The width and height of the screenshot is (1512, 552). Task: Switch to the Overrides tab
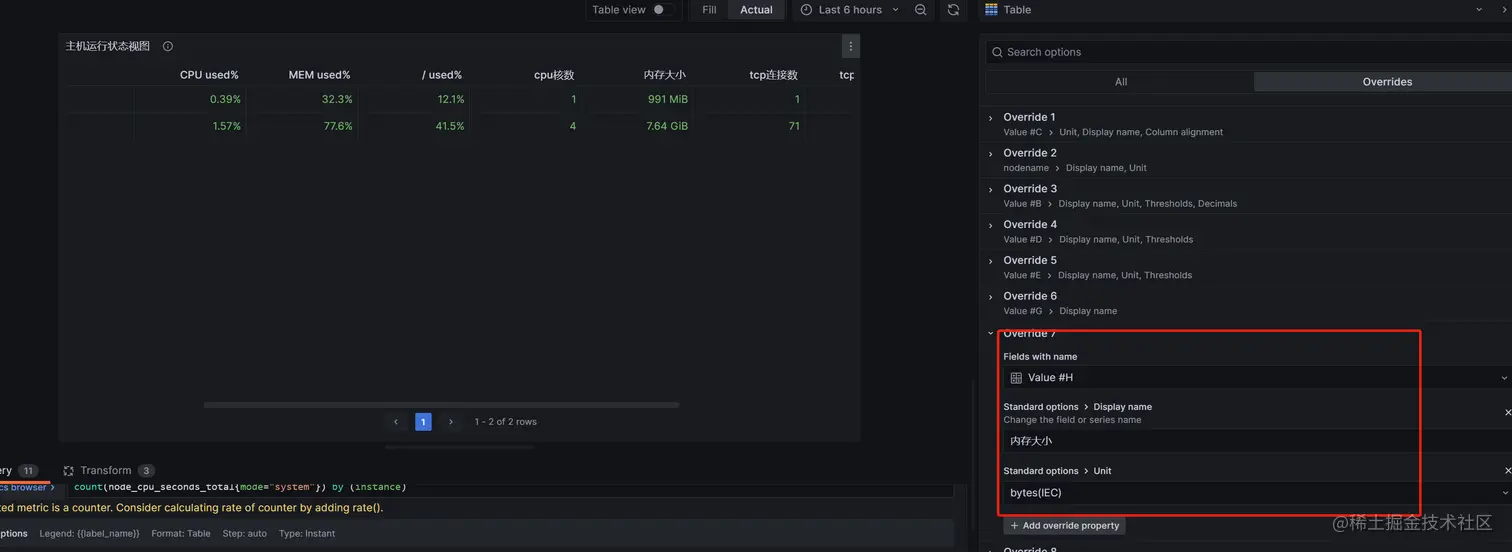tap(1387, 82)
